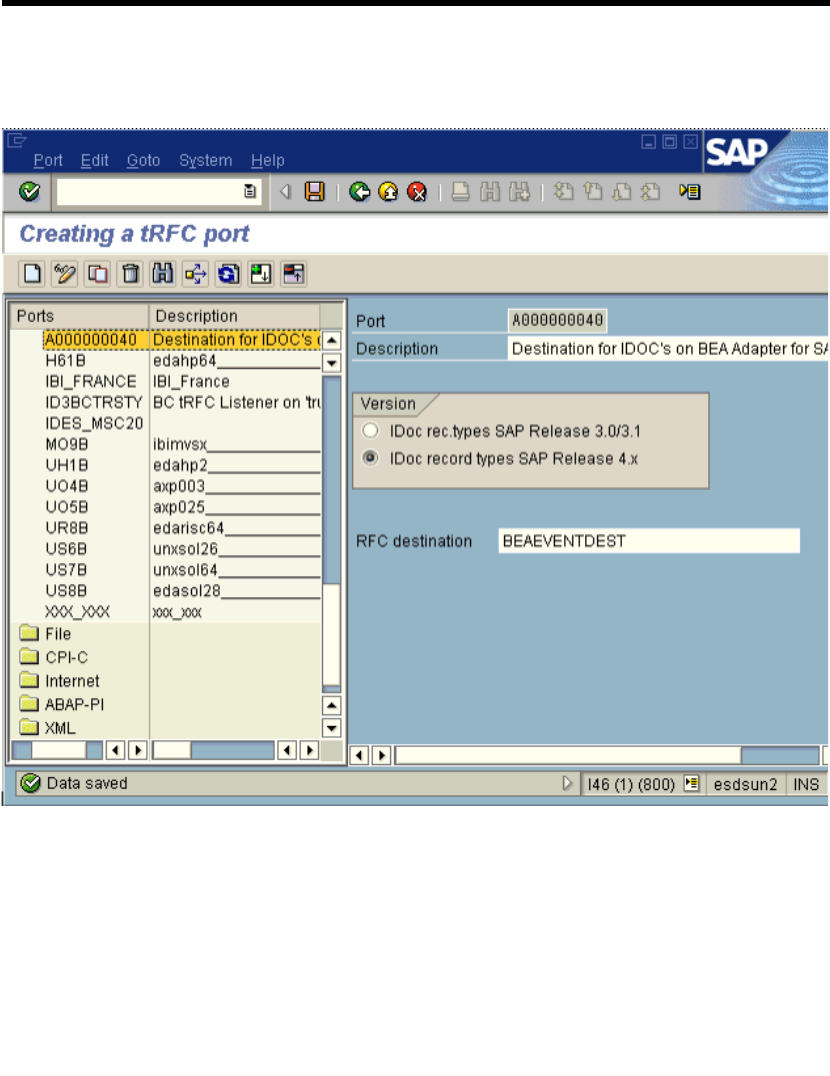Screen dimensions: 830x1076
Task: Click the yellow branching arrows icon
Action: point(195,274)
